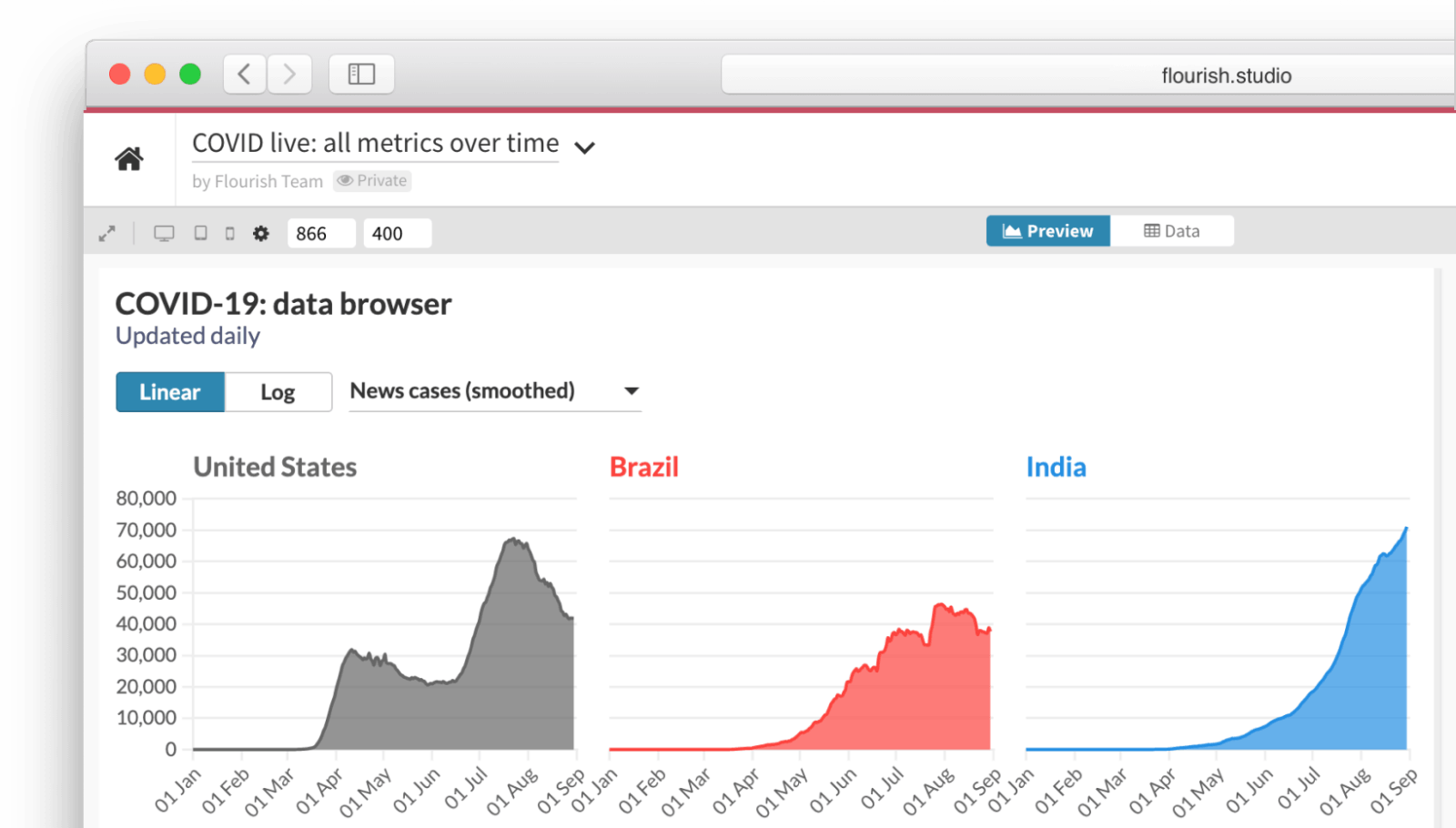The image size is (1456, 828).
Task: Select tablet preview size icon
Action: click(x=201, y=234)
